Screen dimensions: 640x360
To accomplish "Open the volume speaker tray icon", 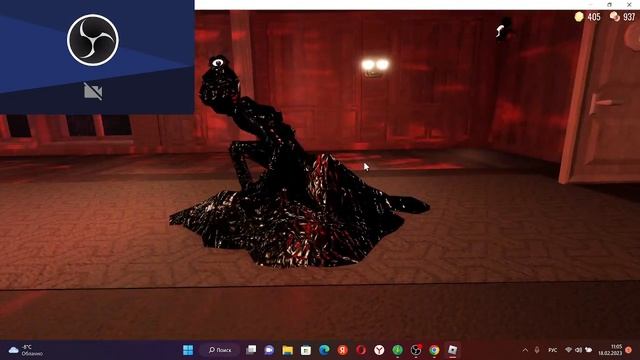I will tap(578, 350).
